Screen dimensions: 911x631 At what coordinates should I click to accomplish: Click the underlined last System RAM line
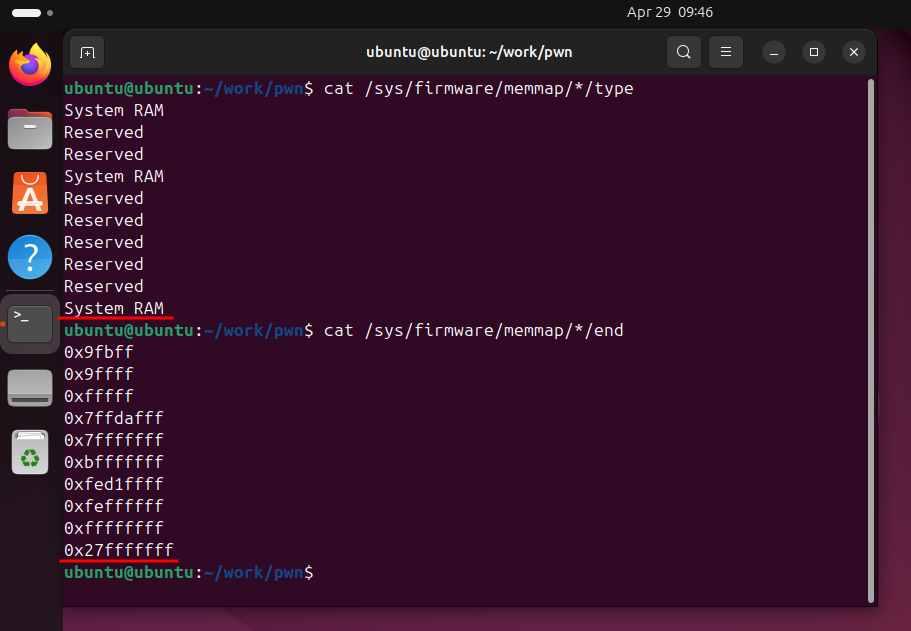tap(114, 308)
